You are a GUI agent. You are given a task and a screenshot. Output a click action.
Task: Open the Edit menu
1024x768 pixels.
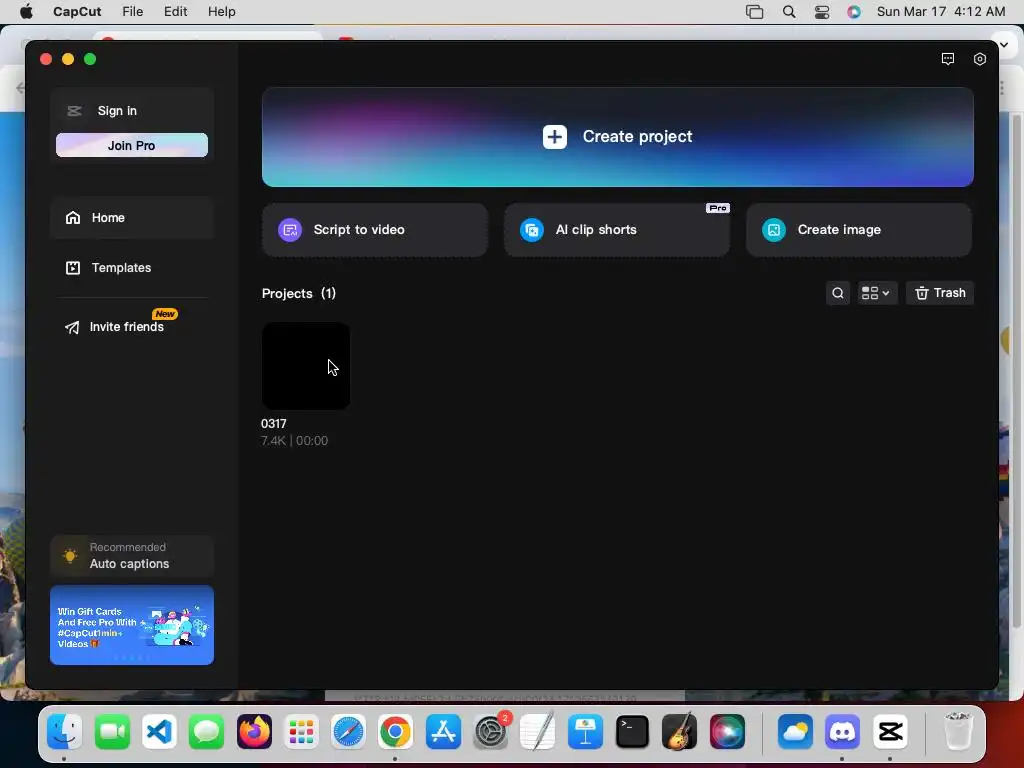pos(175,12)
